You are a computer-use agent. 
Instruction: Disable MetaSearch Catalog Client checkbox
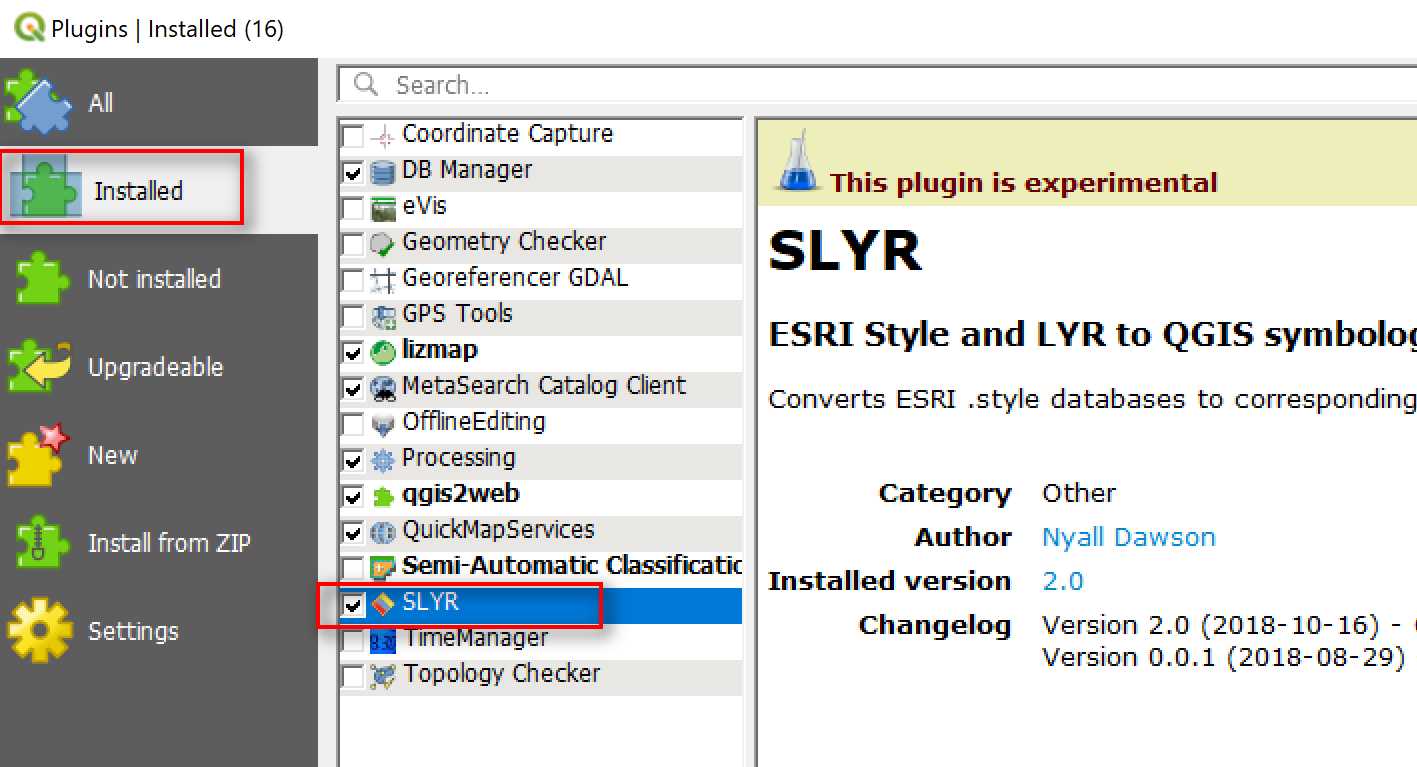point(353,388)
